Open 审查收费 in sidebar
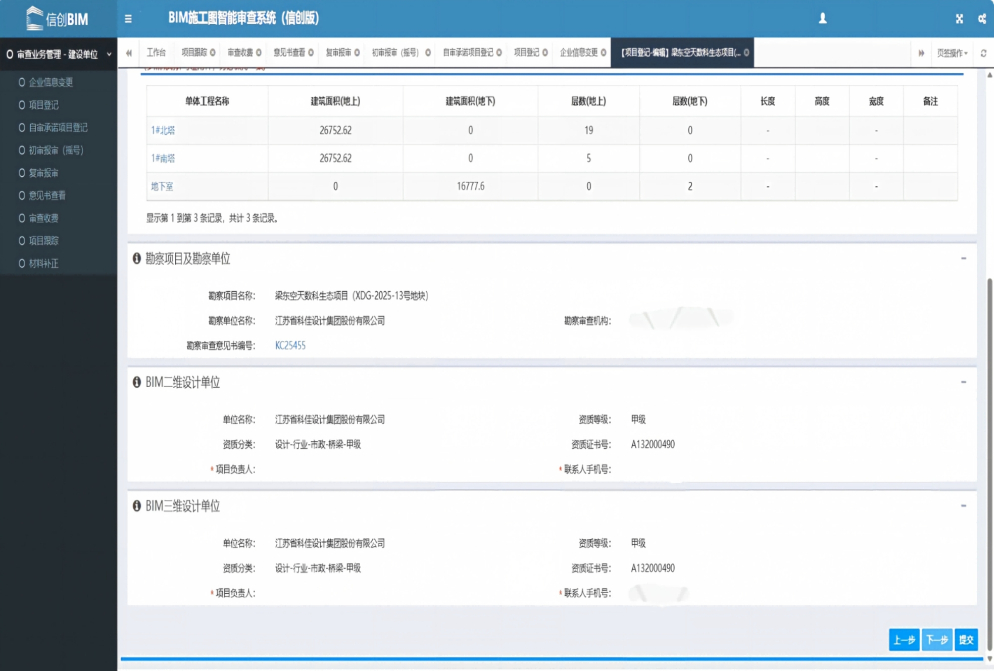The image size is (1000, 671). tap(43, 218)
